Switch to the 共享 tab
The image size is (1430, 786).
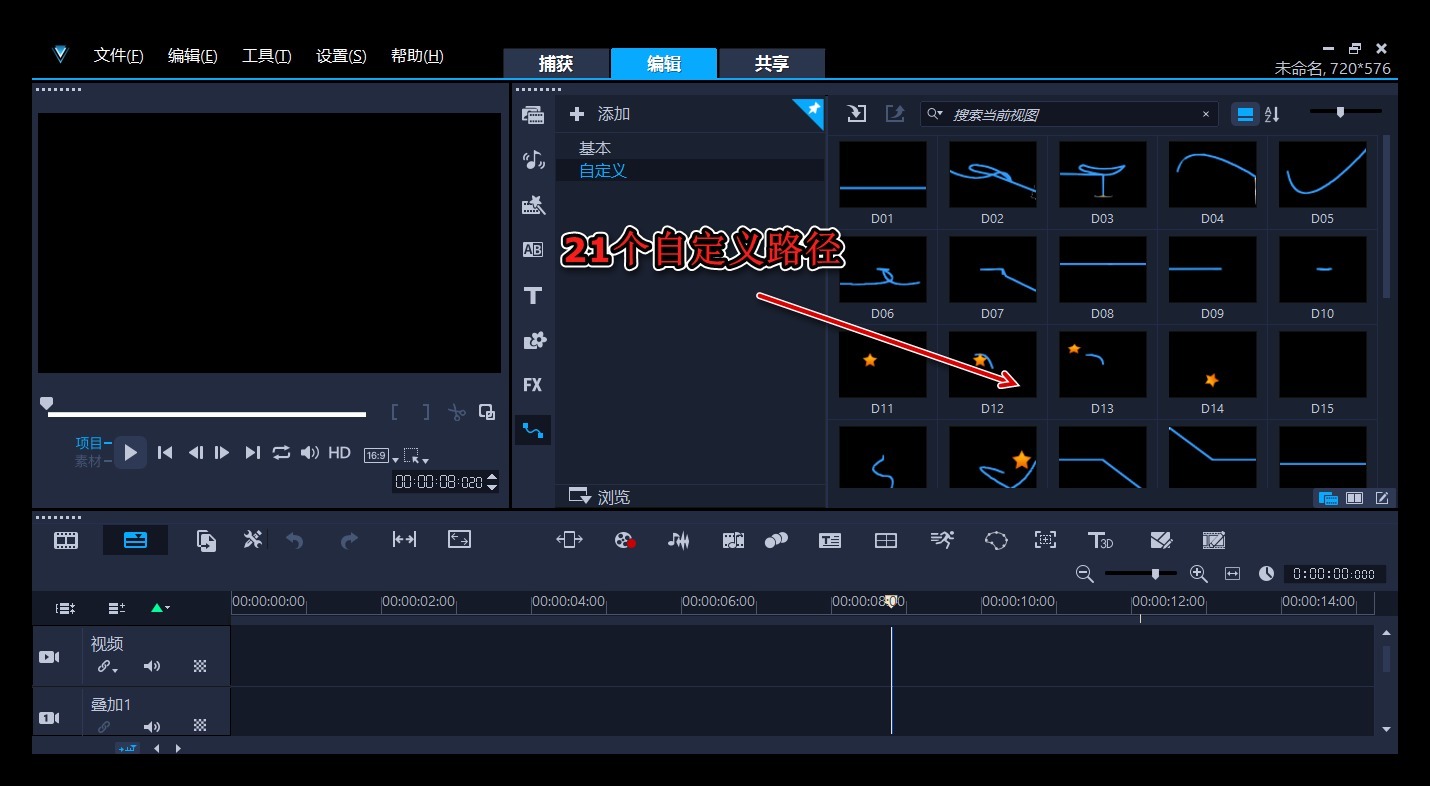tap(772, 63)
